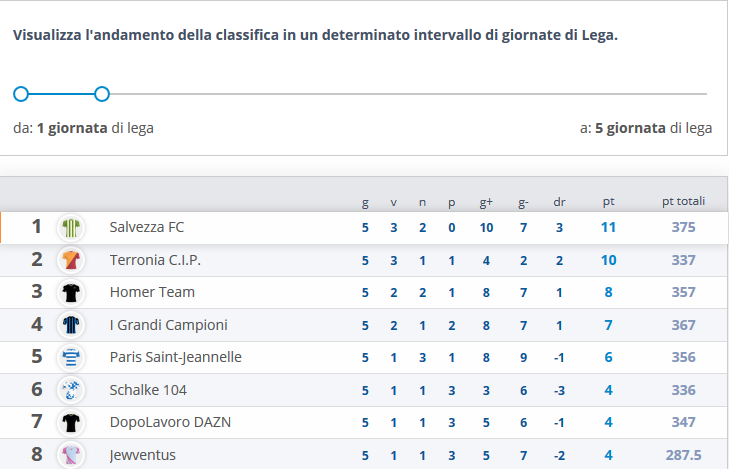729x469 pixels.
Task: Click Homer Team black jersey icon
Action: click(x=70, y=292)
